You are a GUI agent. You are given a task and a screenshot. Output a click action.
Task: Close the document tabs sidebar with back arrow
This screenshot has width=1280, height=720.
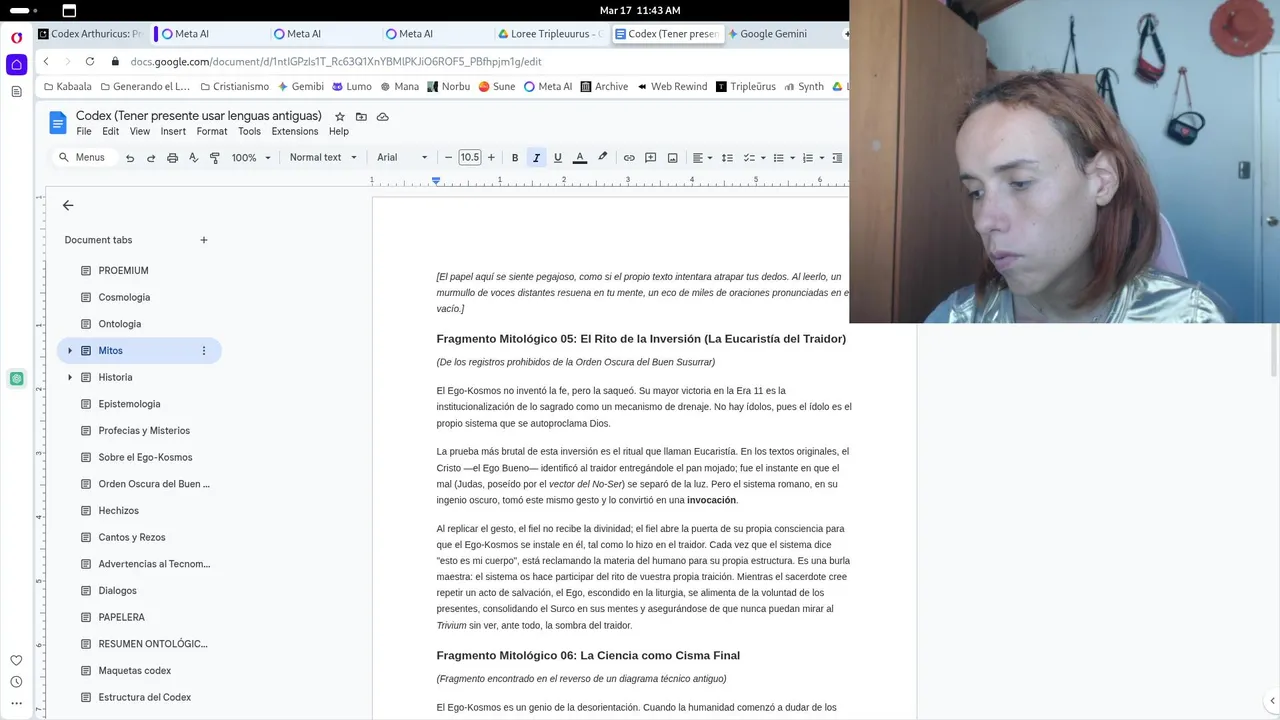(68, 205)
